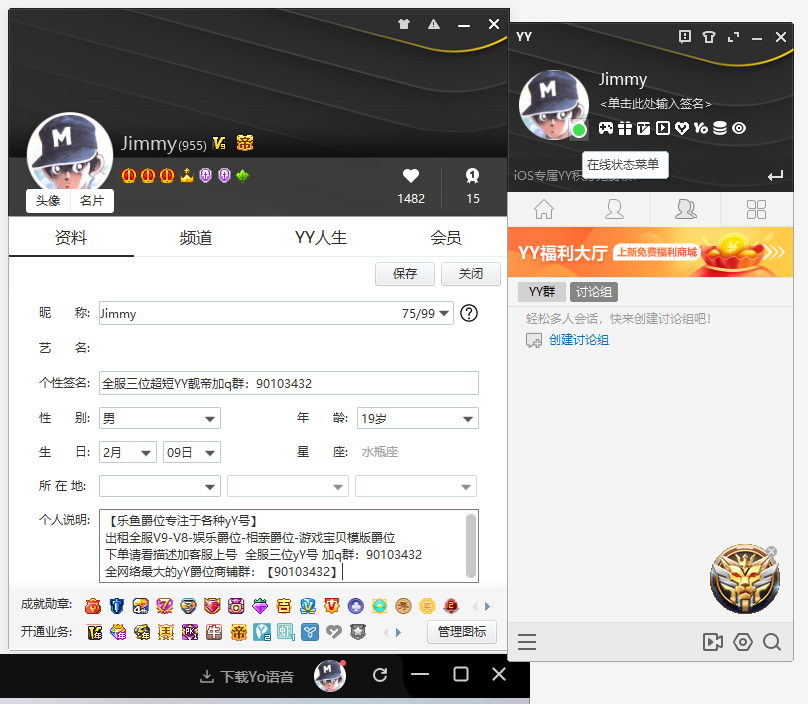Switch to the 频道 tab
This screenshot has height=704, width=808.
tap(196, 238)
